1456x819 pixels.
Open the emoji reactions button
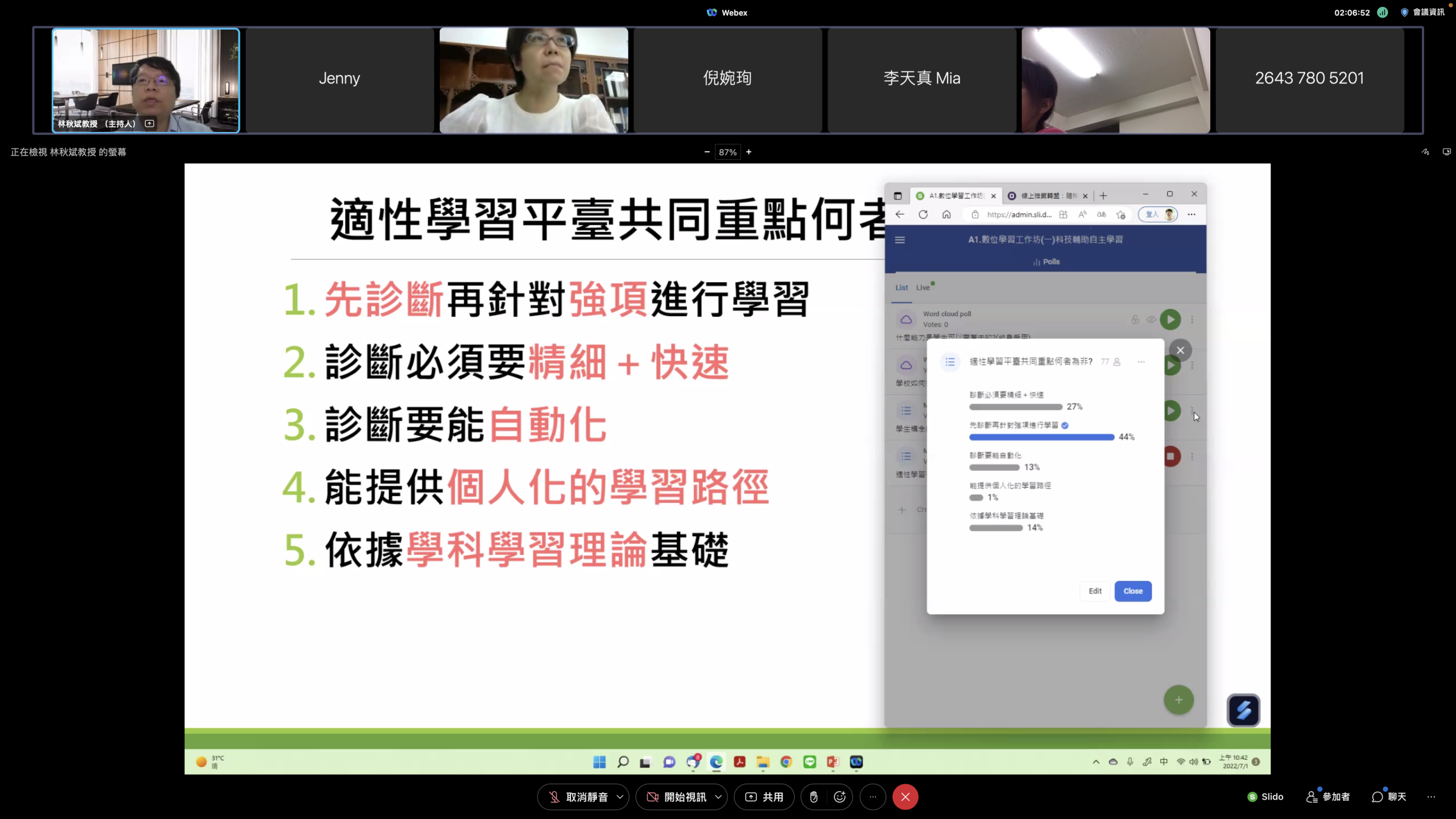click(x=839, y=797)
